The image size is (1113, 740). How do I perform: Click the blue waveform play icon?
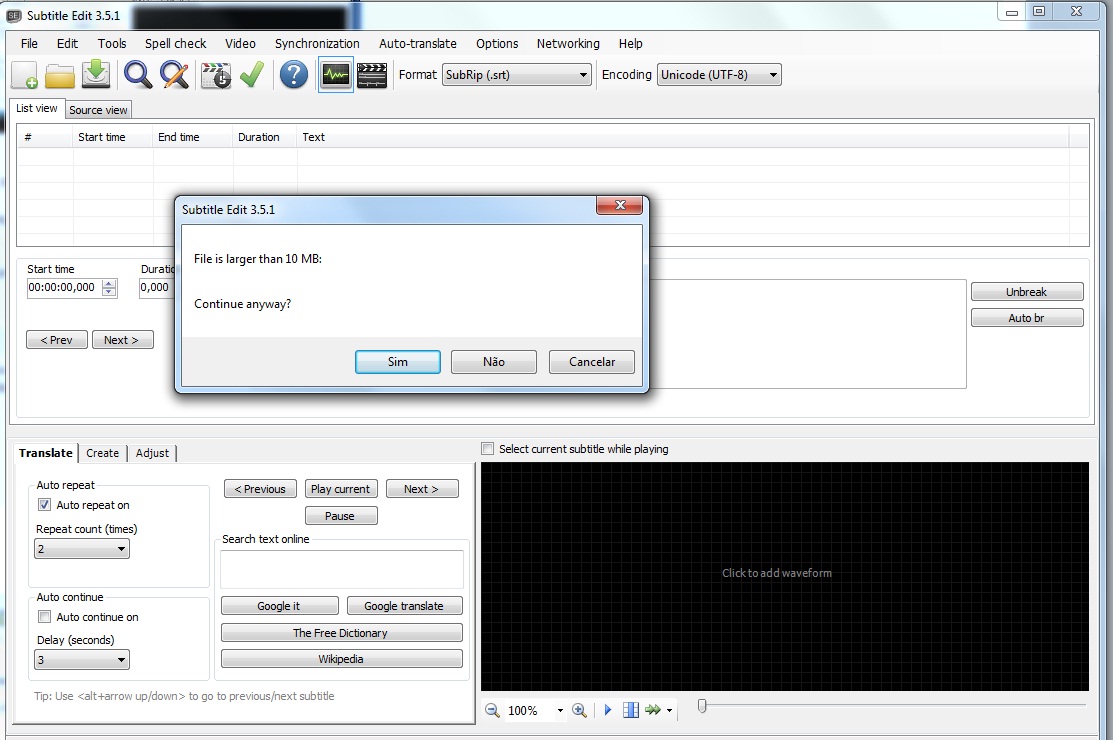[608, 709]
